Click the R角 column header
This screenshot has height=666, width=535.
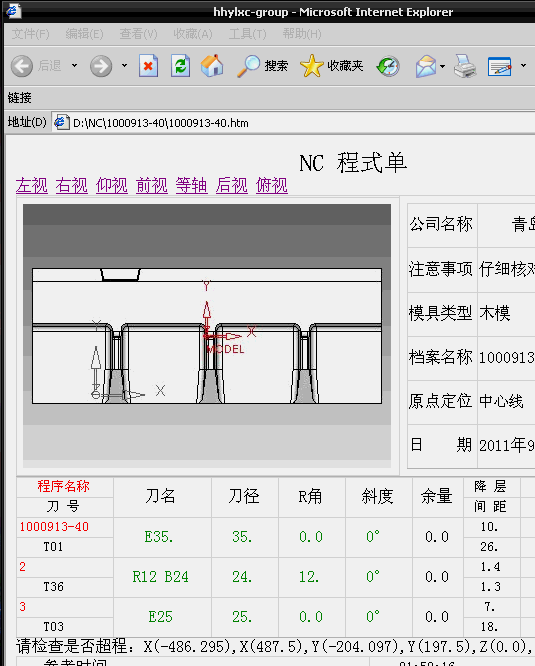click(x=311, y=497)
